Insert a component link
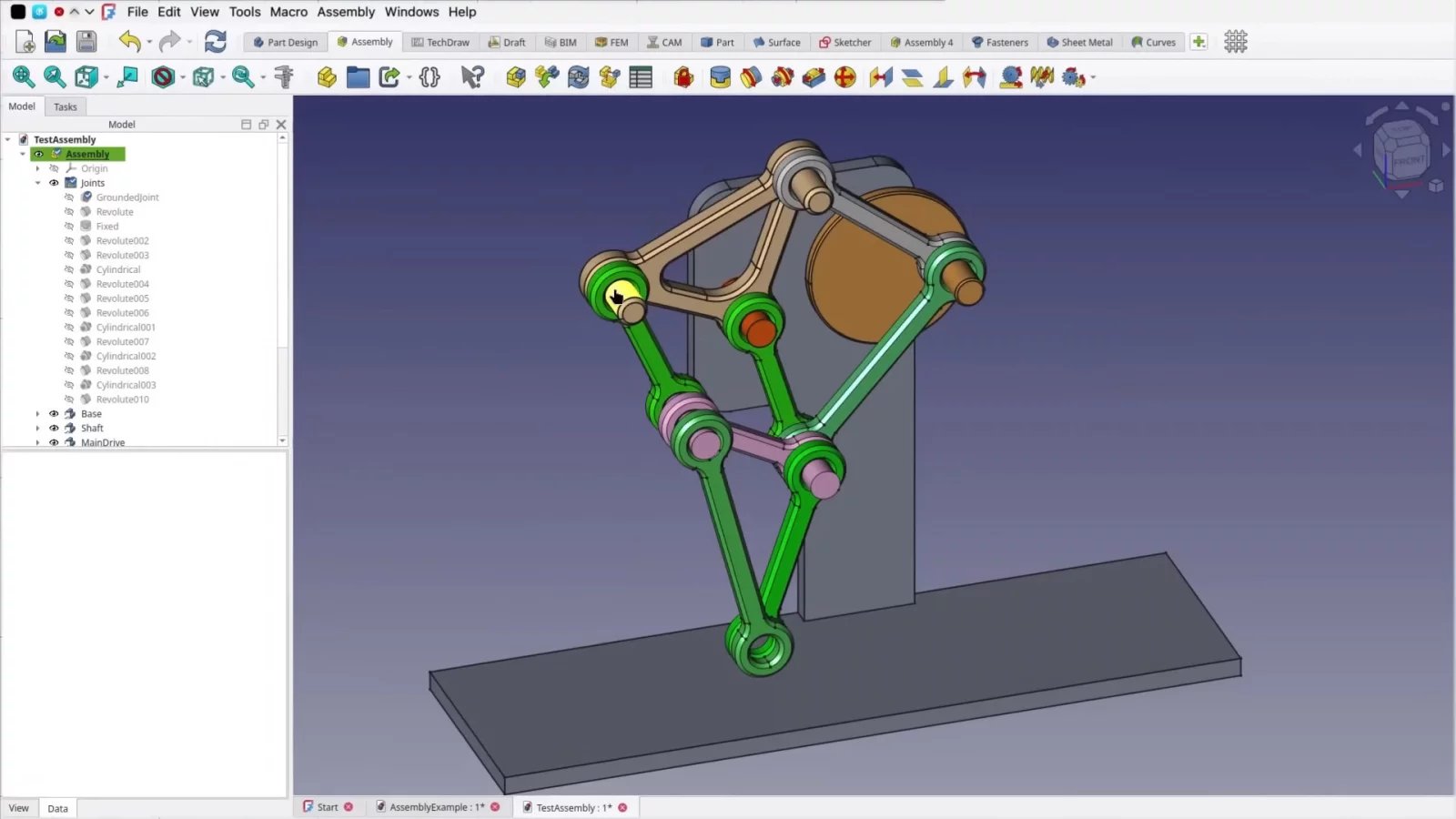The width and height of the screenshot is (1456, 819). point(547,77)
